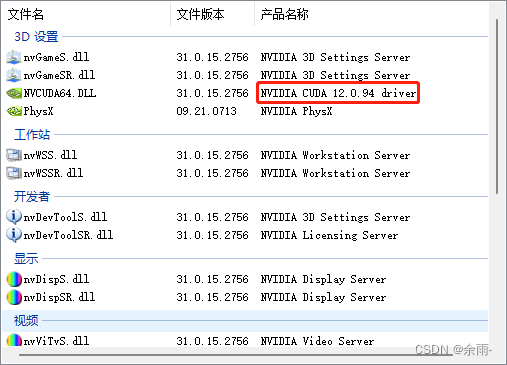Click the nvGameSR.dll file icon
The width and height of the screenshot is (507, 365).
[x=14, y=75]
